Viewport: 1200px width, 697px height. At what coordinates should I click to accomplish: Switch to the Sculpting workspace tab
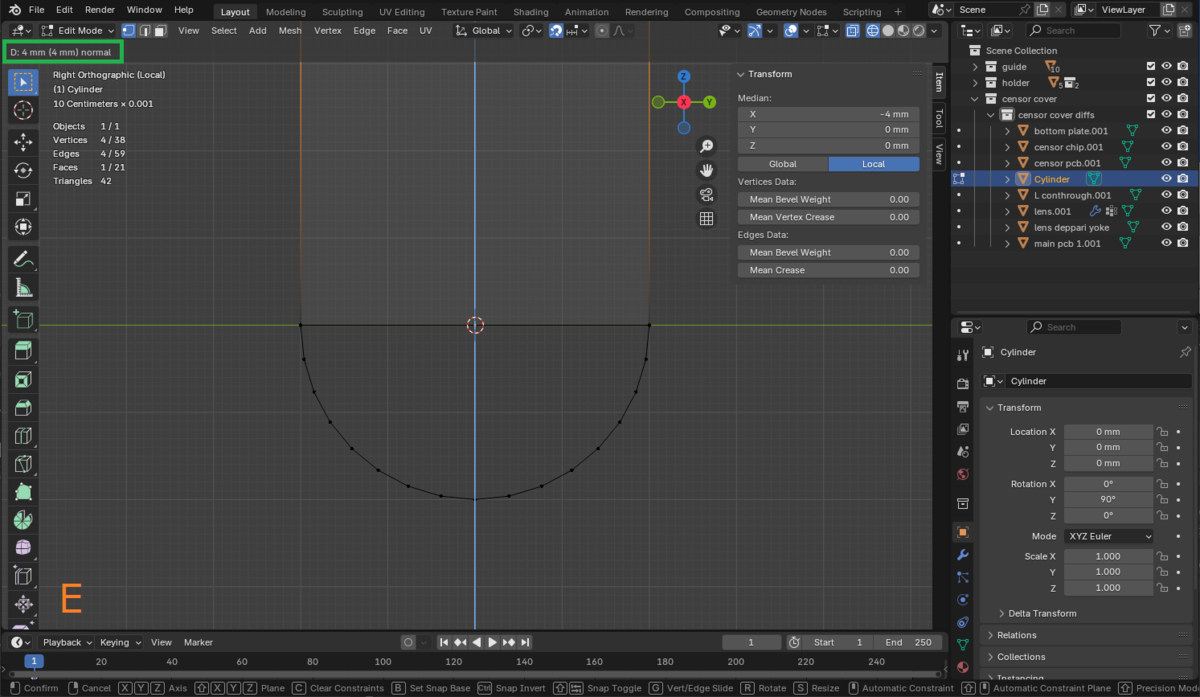coord(342,12)
